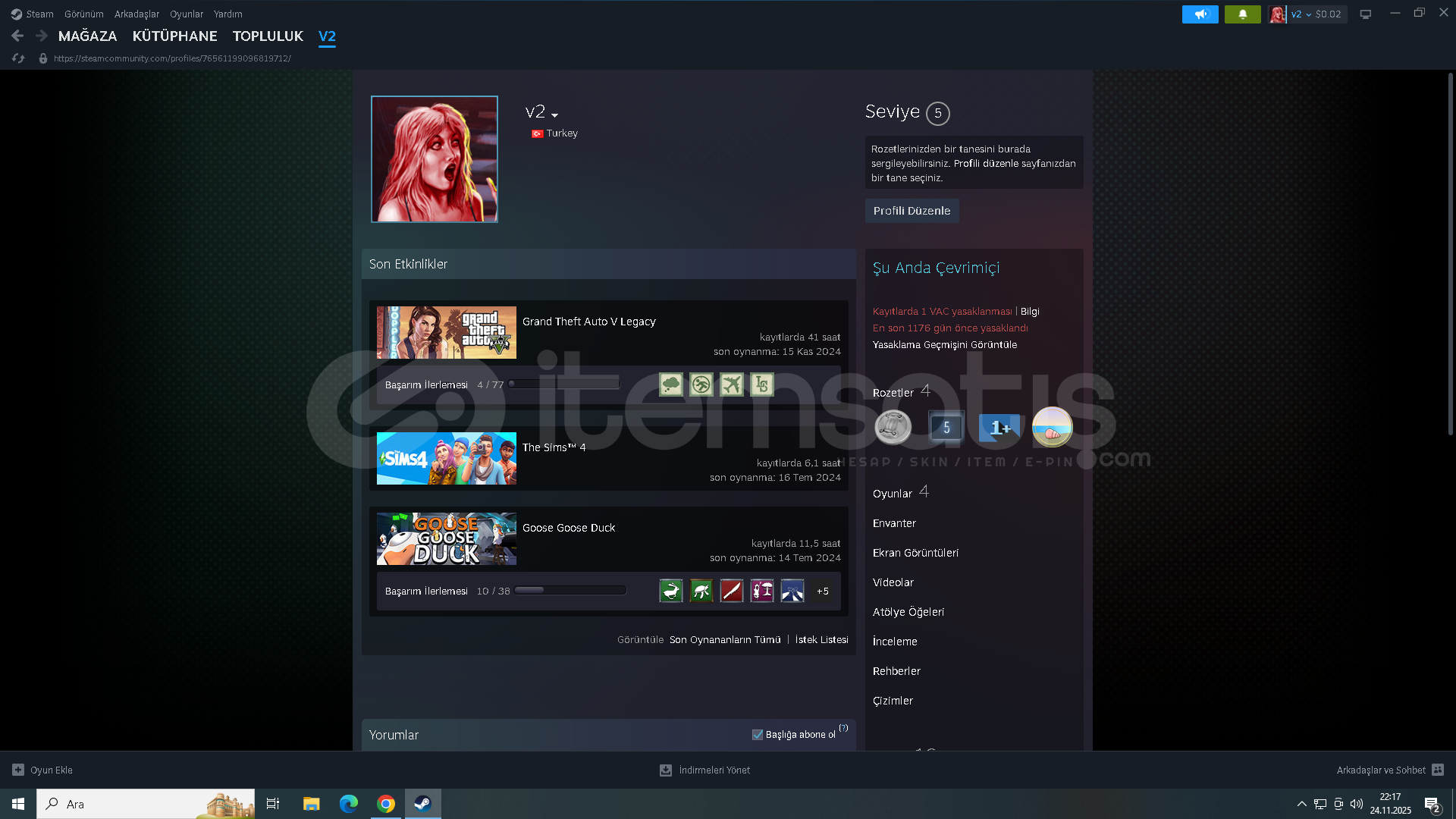
Task: Open Yasaklama Geçmişini Görüntüle link
Action: pos(944,345)
